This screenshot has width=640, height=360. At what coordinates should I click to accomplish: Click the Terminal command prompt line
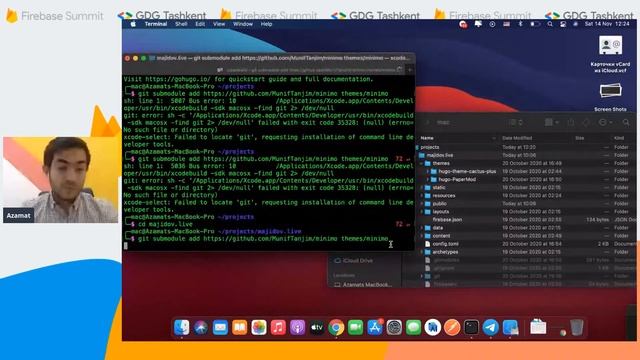(263, 239)
